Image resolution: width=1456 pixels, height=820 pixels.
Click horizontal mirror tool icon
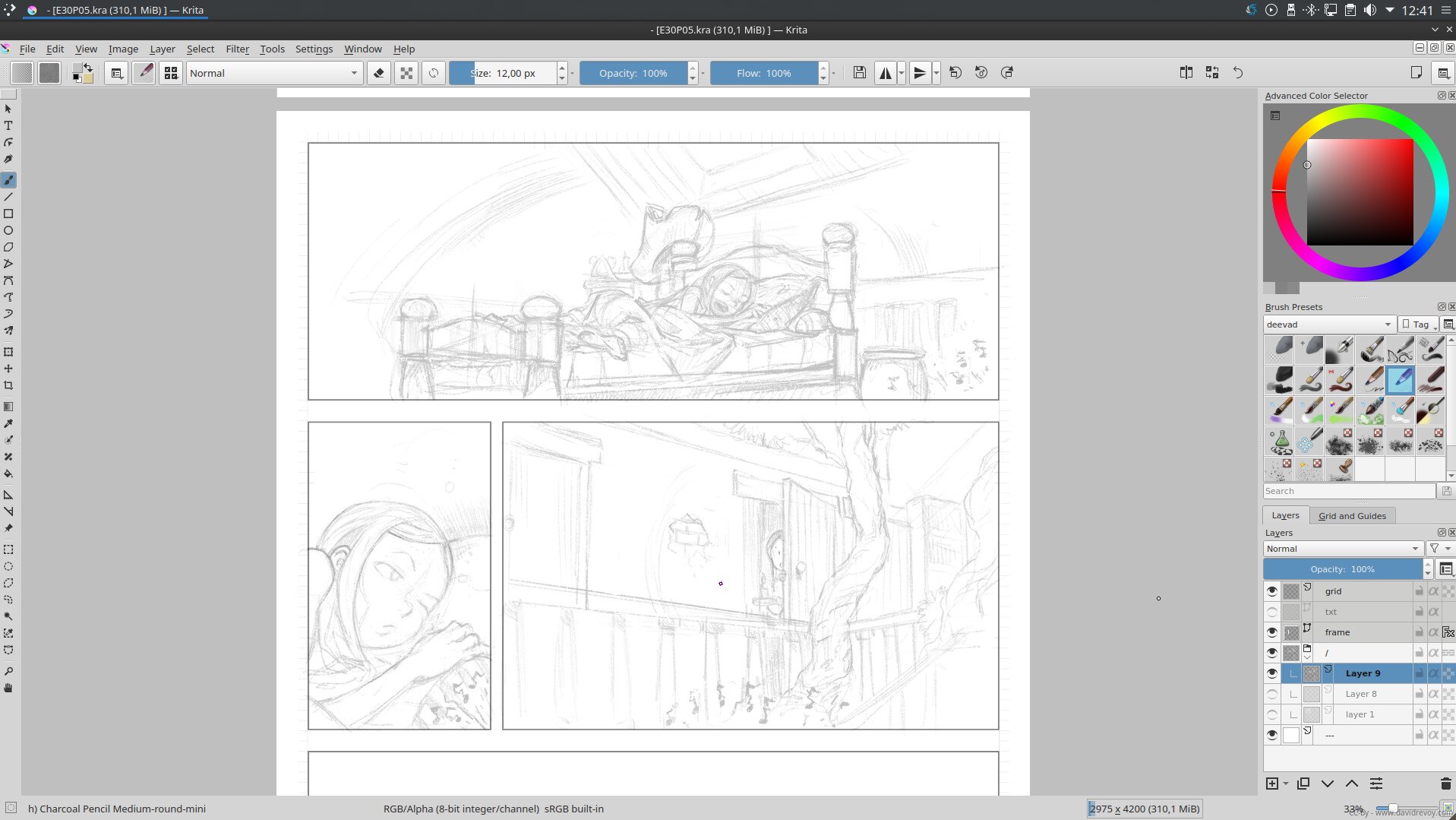(x=886, y=73)
